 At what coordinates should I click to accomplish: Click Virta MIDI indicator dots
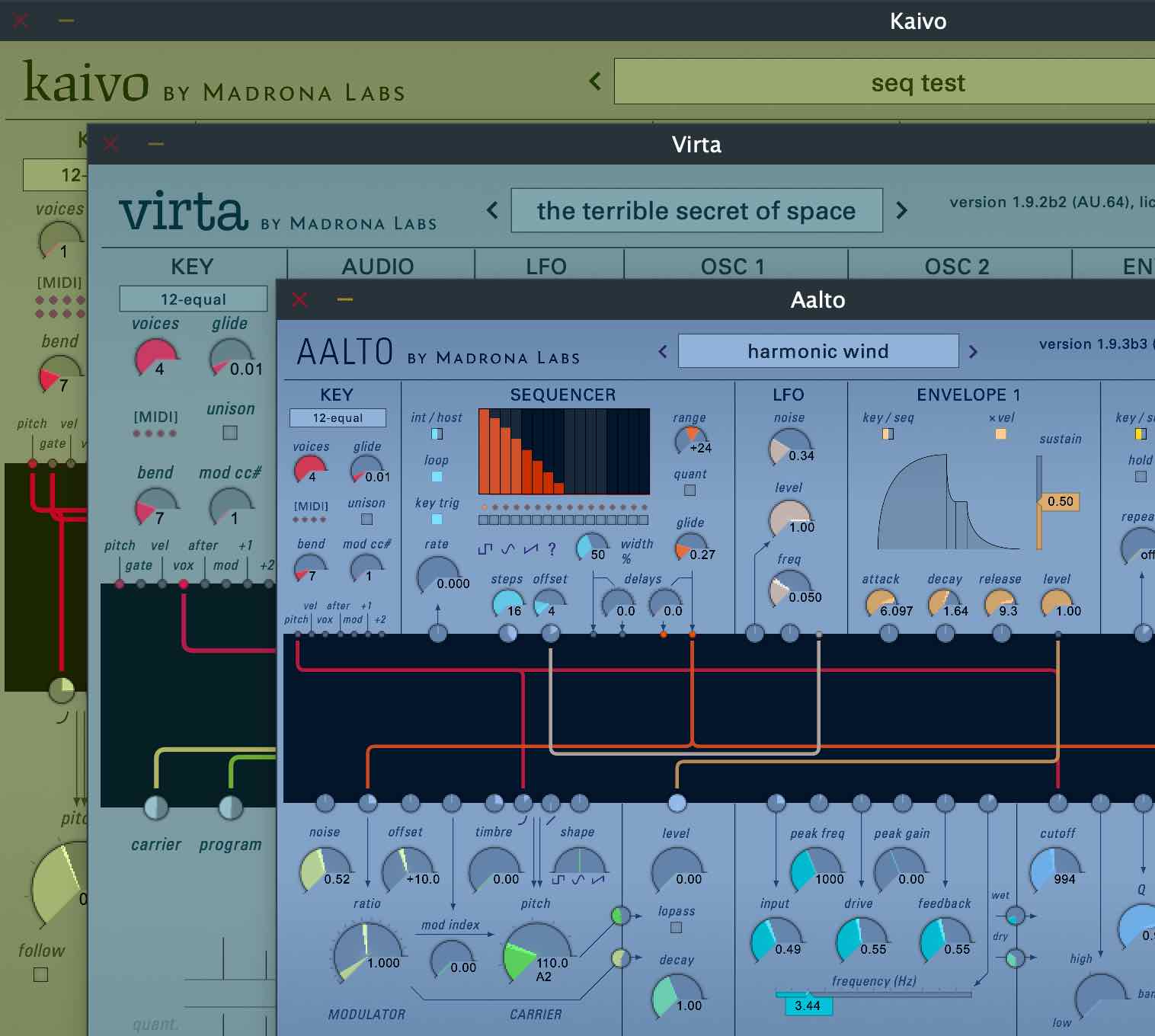[155, 433]
